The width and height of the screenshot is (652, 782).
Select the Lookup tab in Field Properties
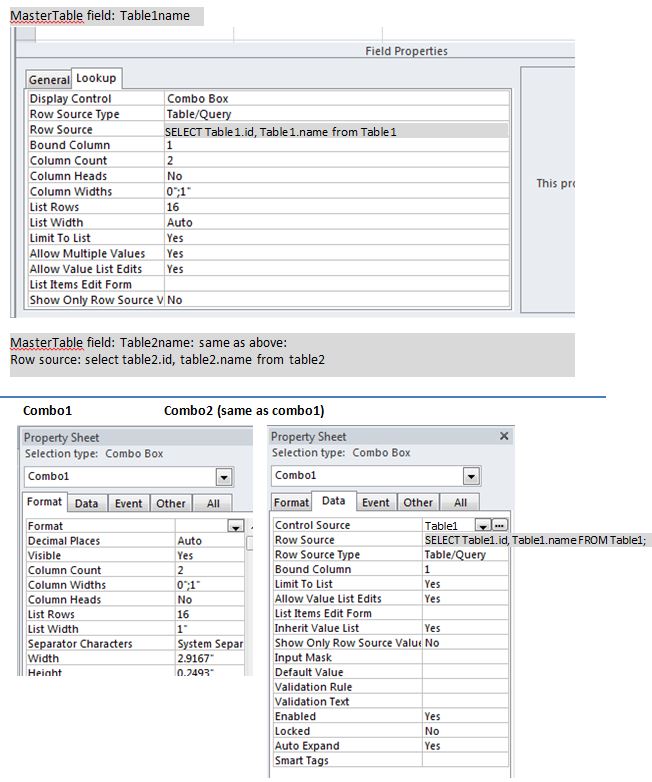click(x=96, y=78)
